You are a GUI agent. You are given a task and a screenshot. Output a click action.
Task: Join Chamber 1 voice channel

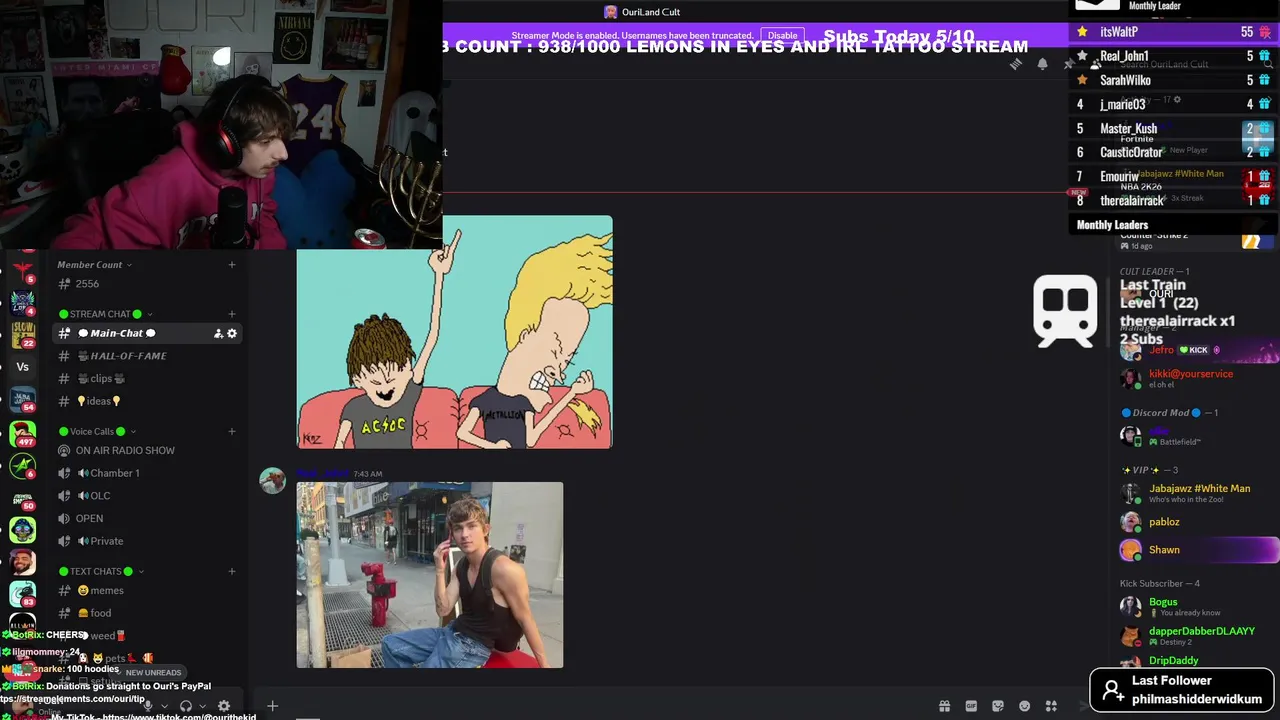click(147, 473)
